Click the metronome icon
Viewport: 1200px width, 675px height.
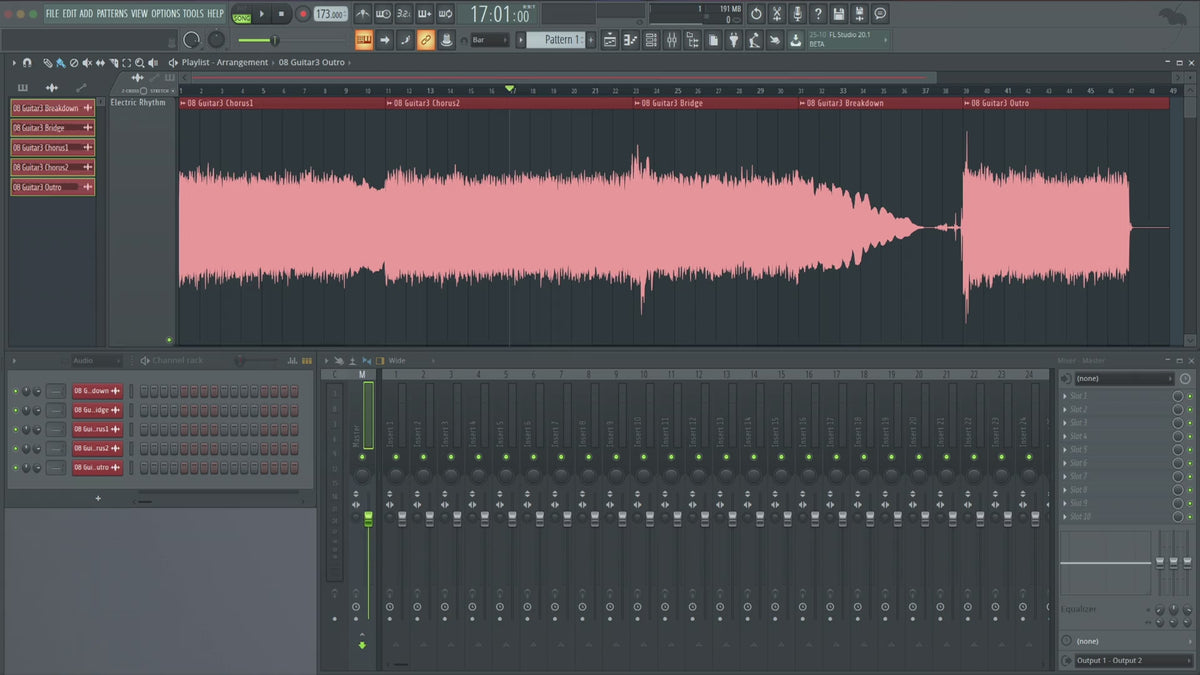pyautogui.click(x=362, y=14)
